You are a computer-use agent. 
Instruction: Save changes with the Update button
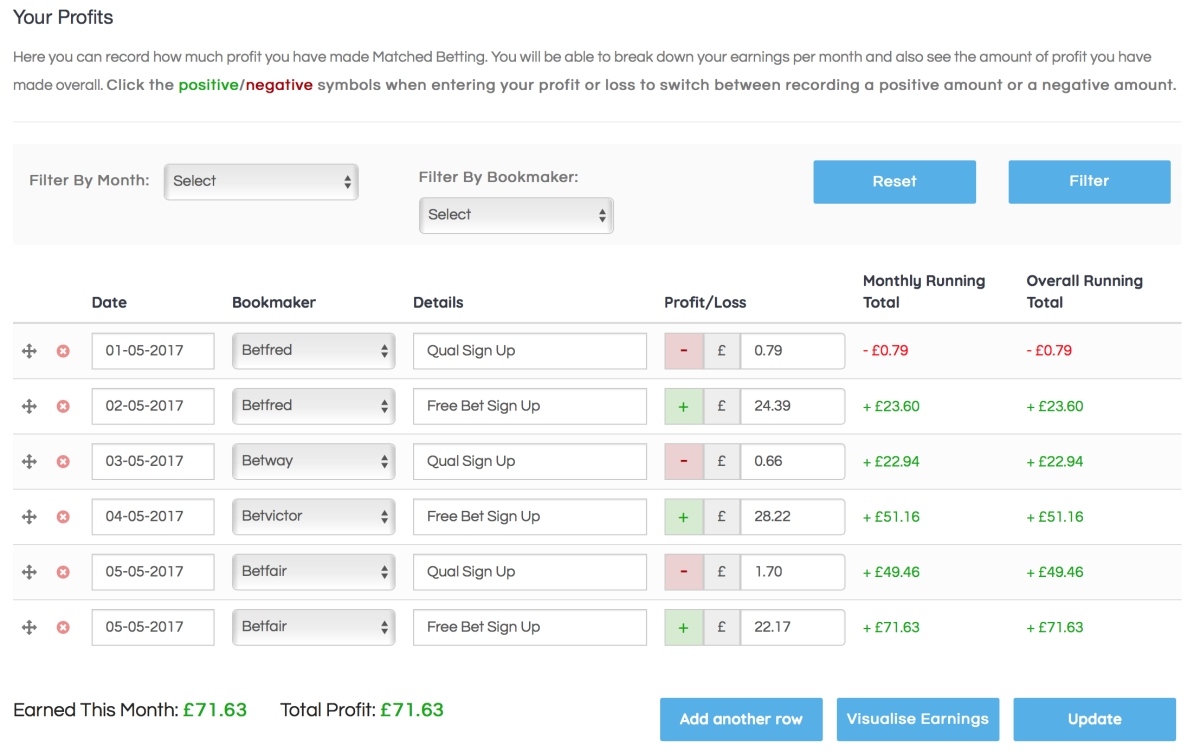1094,719
